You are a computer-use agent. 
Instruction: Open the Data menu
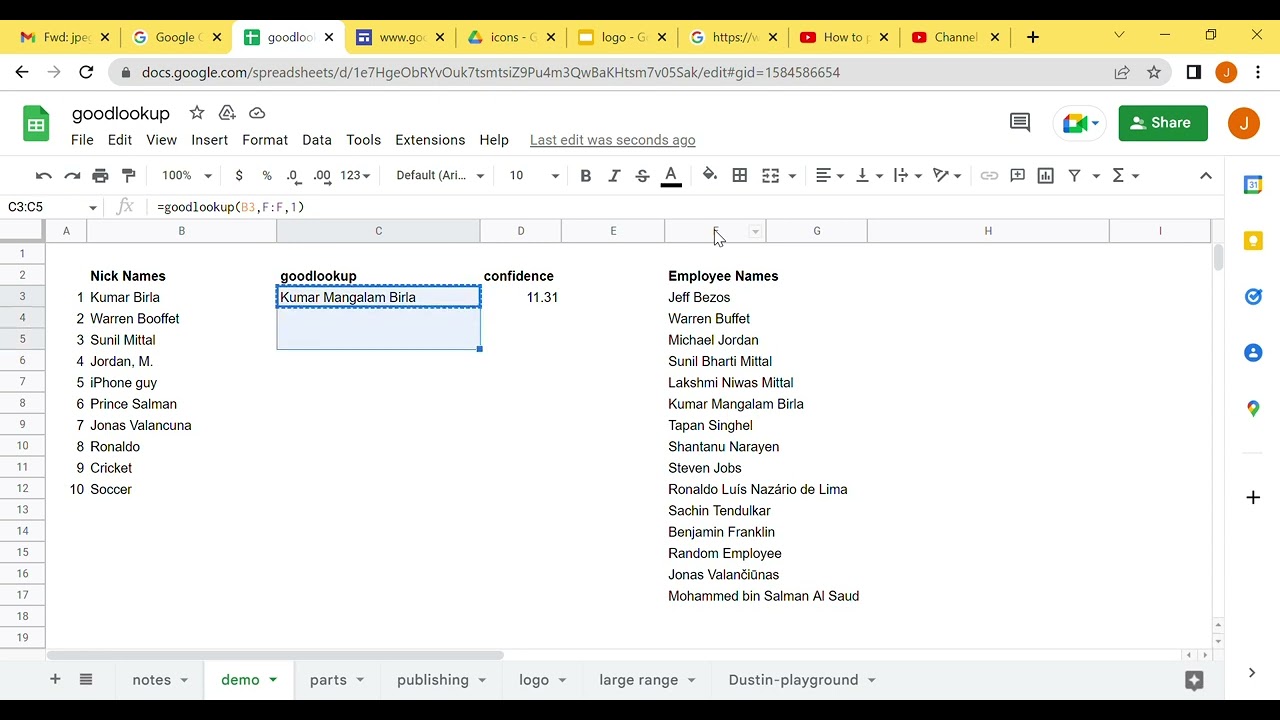click(x=317, y=140)
